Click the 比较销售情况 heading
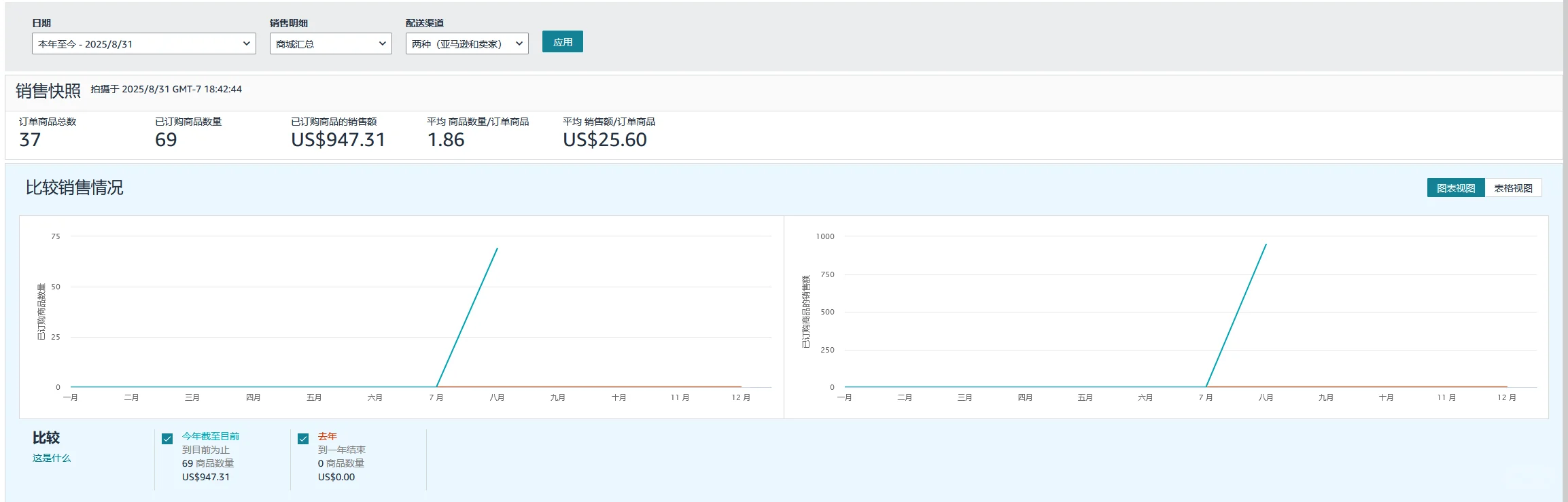Image resolution: width=1568 pixels, height=502 pixels. click(75, 187)
